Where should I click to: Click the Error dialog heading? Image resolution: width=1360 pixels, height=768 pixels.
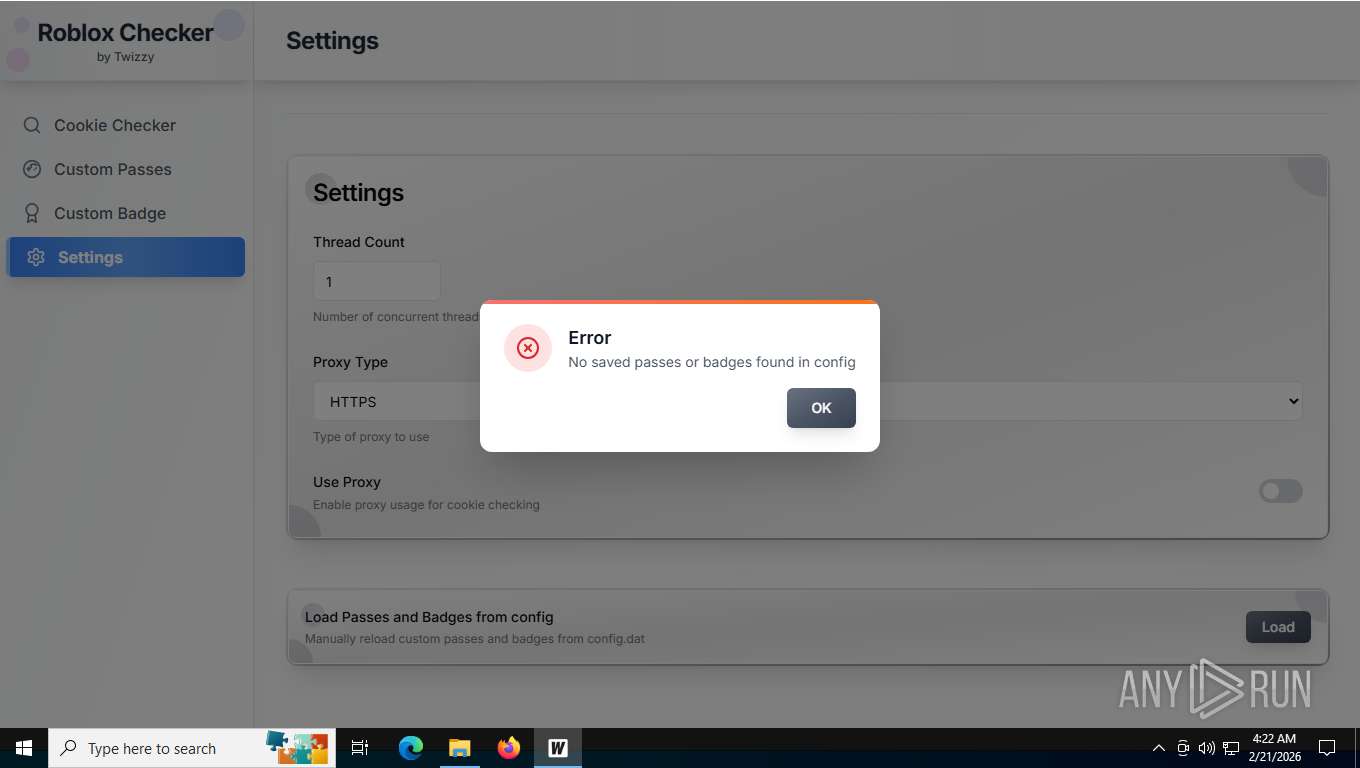click(x=590, y=338)
